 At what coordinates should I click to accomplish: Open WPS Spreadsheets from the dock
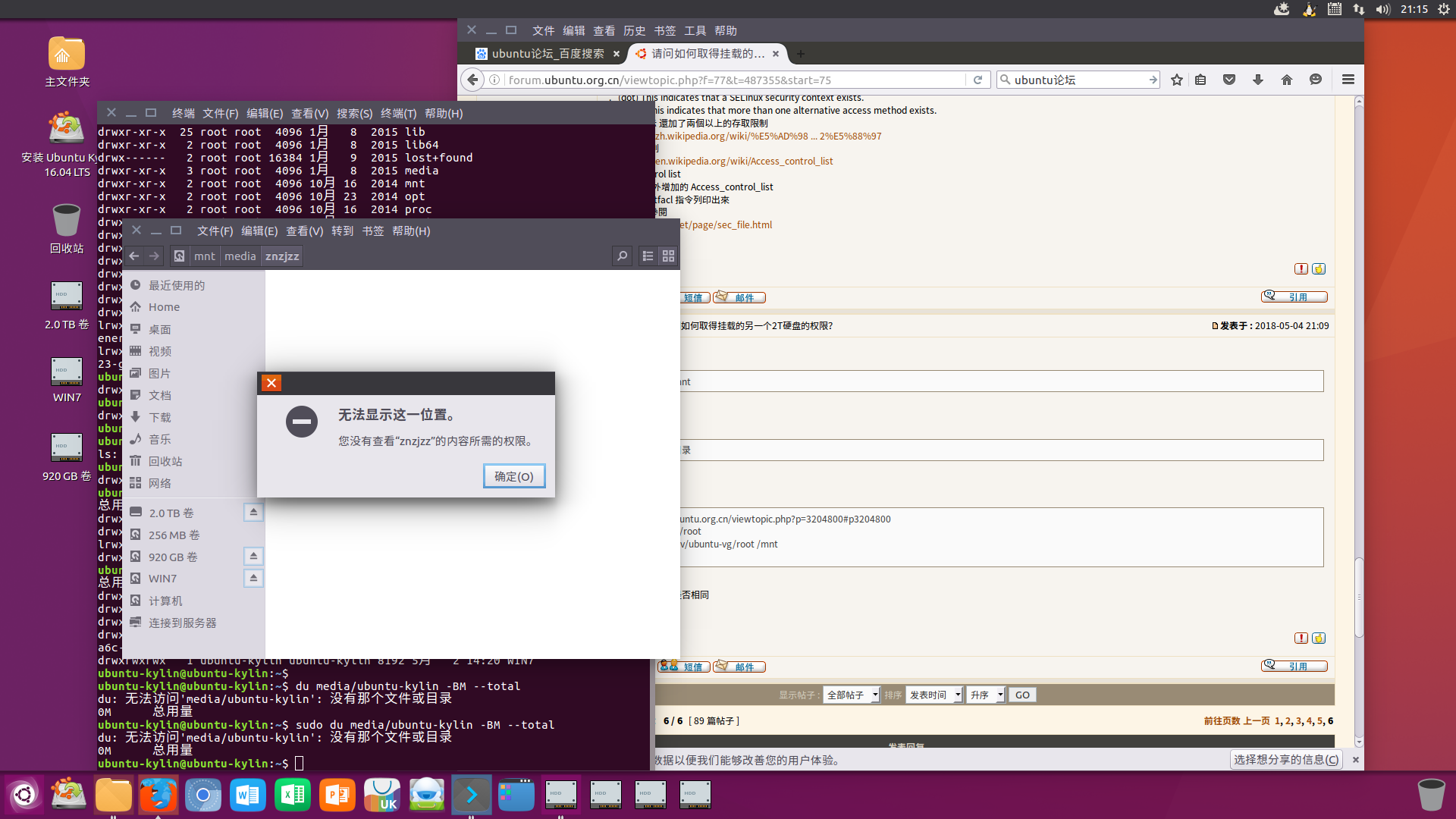292,795
